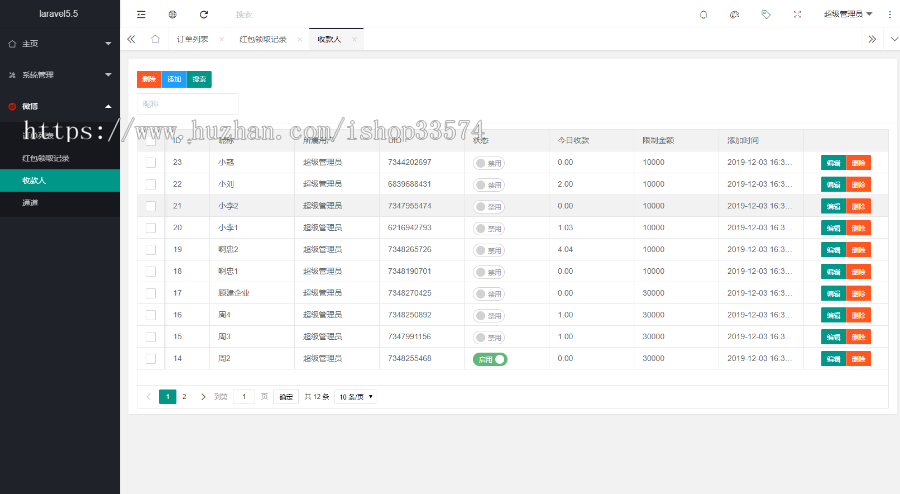Focus the 昵称 search input field

(188, 104)
